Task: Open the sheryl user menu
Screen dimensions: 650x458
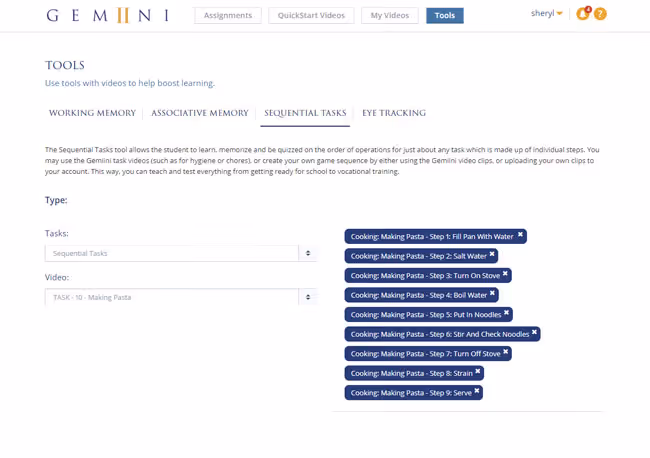Action: (546, 14)
